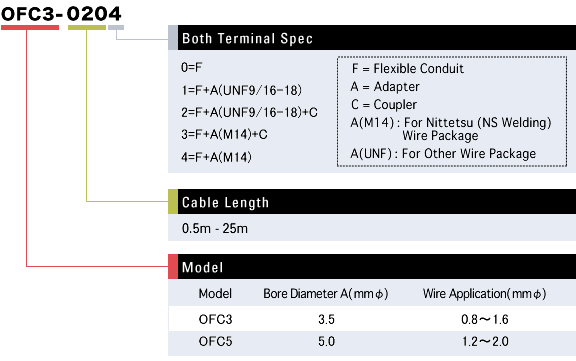Select terminal option 2=F+A(UNF9/16-18)+C
576x361 pixels.
[x=249, y=112]
